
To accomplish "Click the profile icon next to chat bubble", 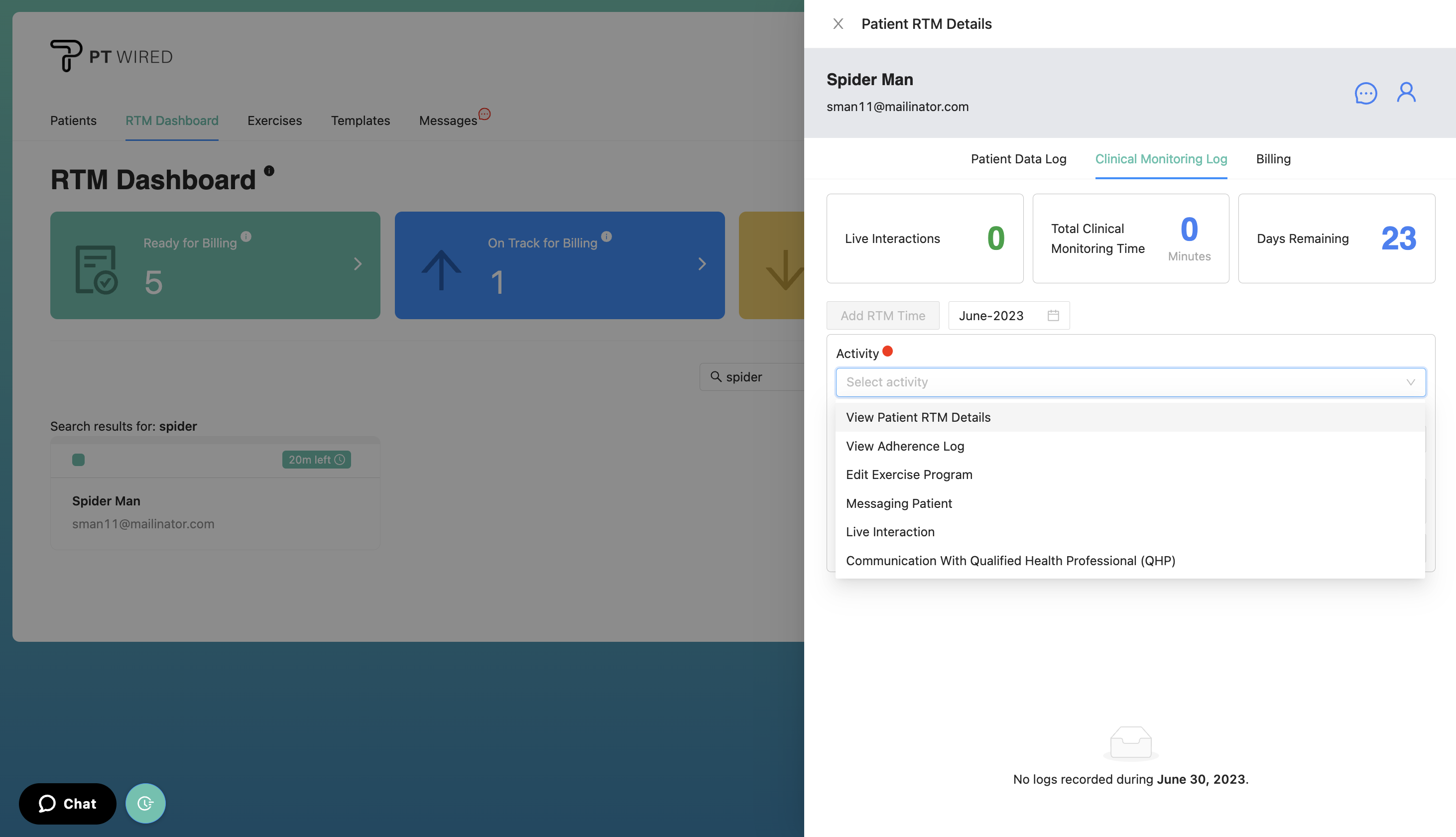I will coord(1406,93).
